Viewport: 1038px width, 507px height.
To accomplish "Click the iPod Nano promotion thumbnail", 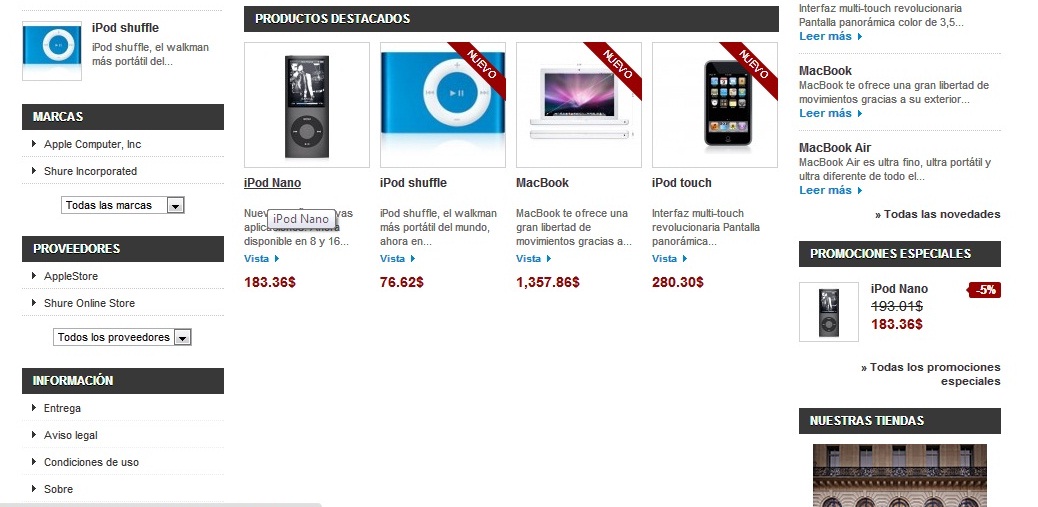I will 829,312.
